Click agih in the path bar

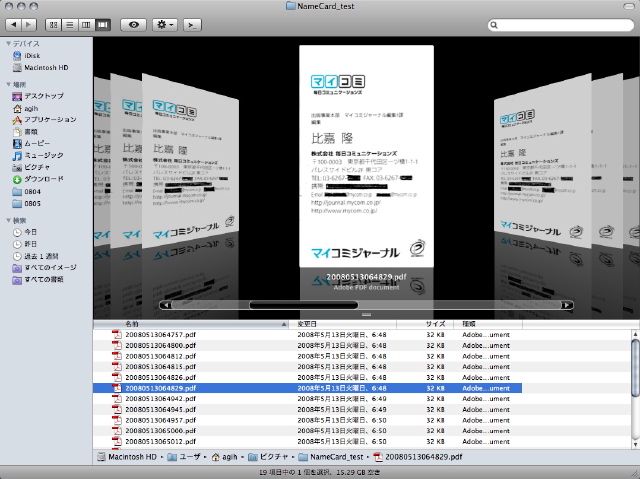click(224, 457)
